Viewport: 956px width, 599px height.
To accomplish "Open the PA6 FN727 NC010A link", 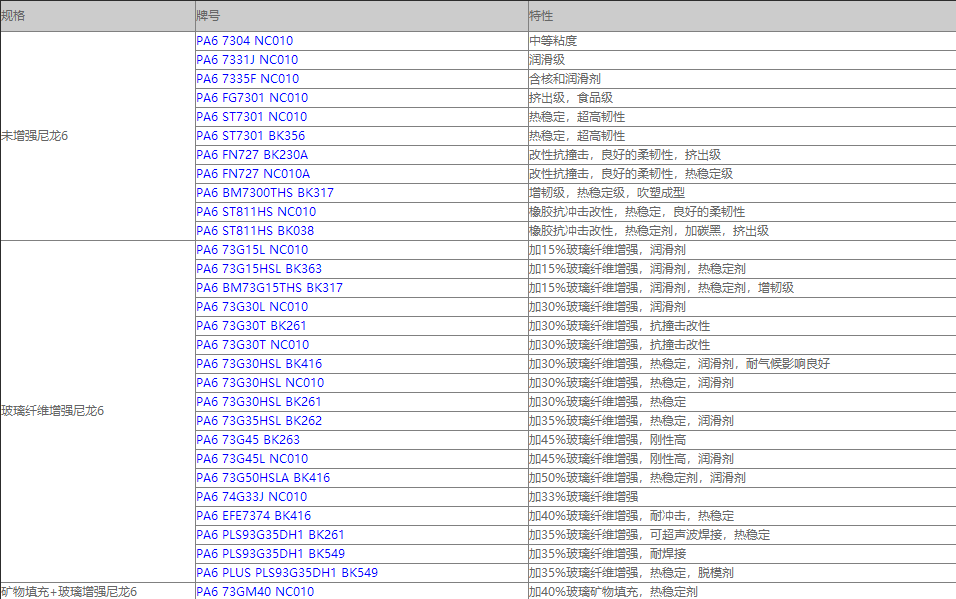I will [x=253, y=173].
